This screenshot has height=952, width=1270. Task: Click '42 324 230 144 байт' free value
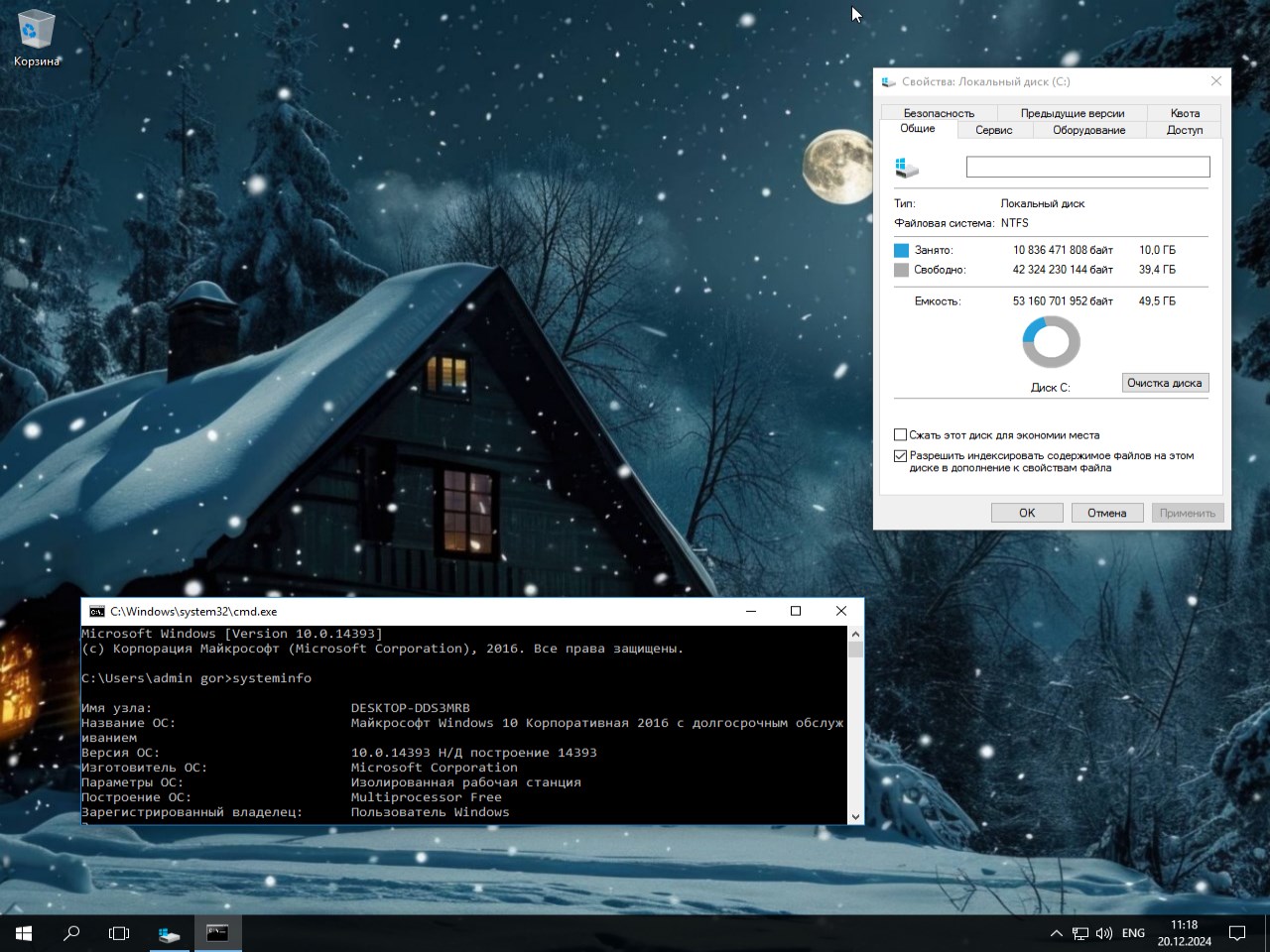1063,270
